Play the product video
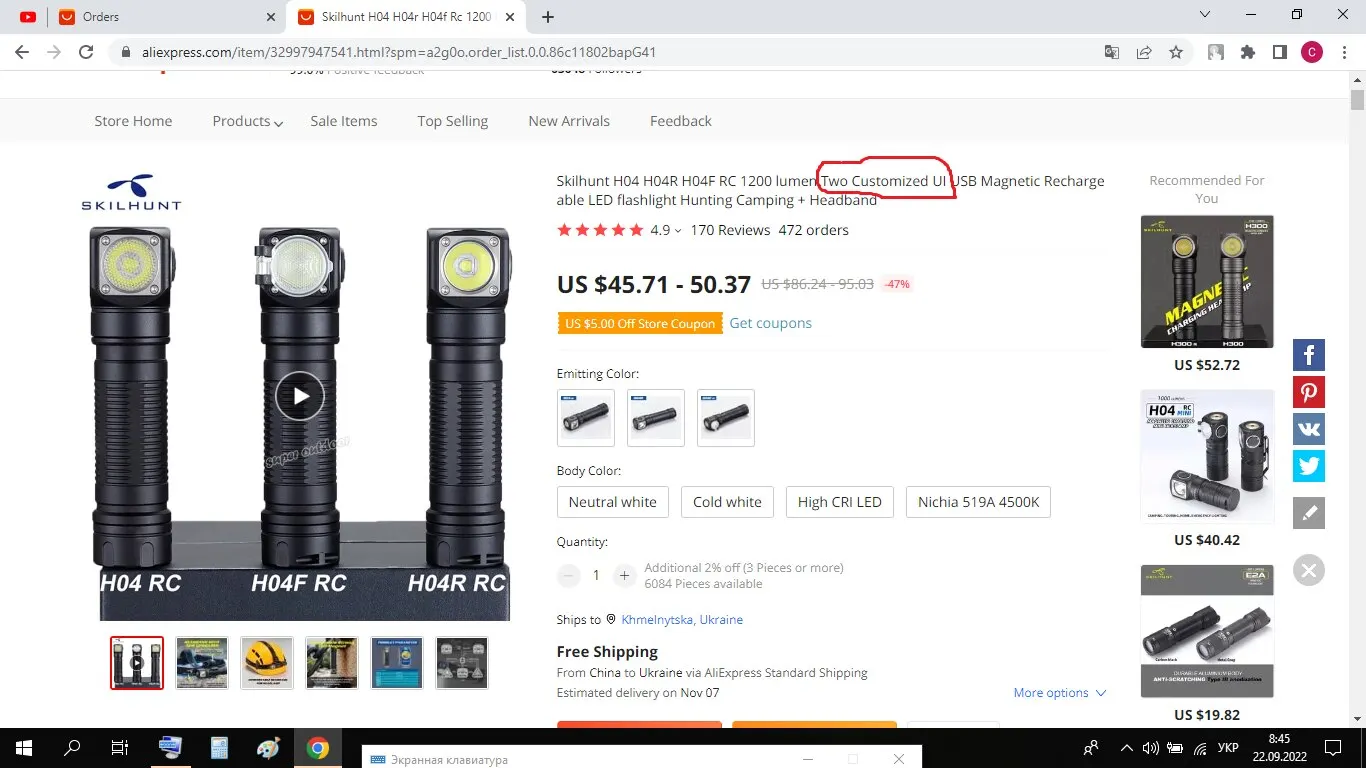Viewport: 1366px width, 768px height. 300,396
